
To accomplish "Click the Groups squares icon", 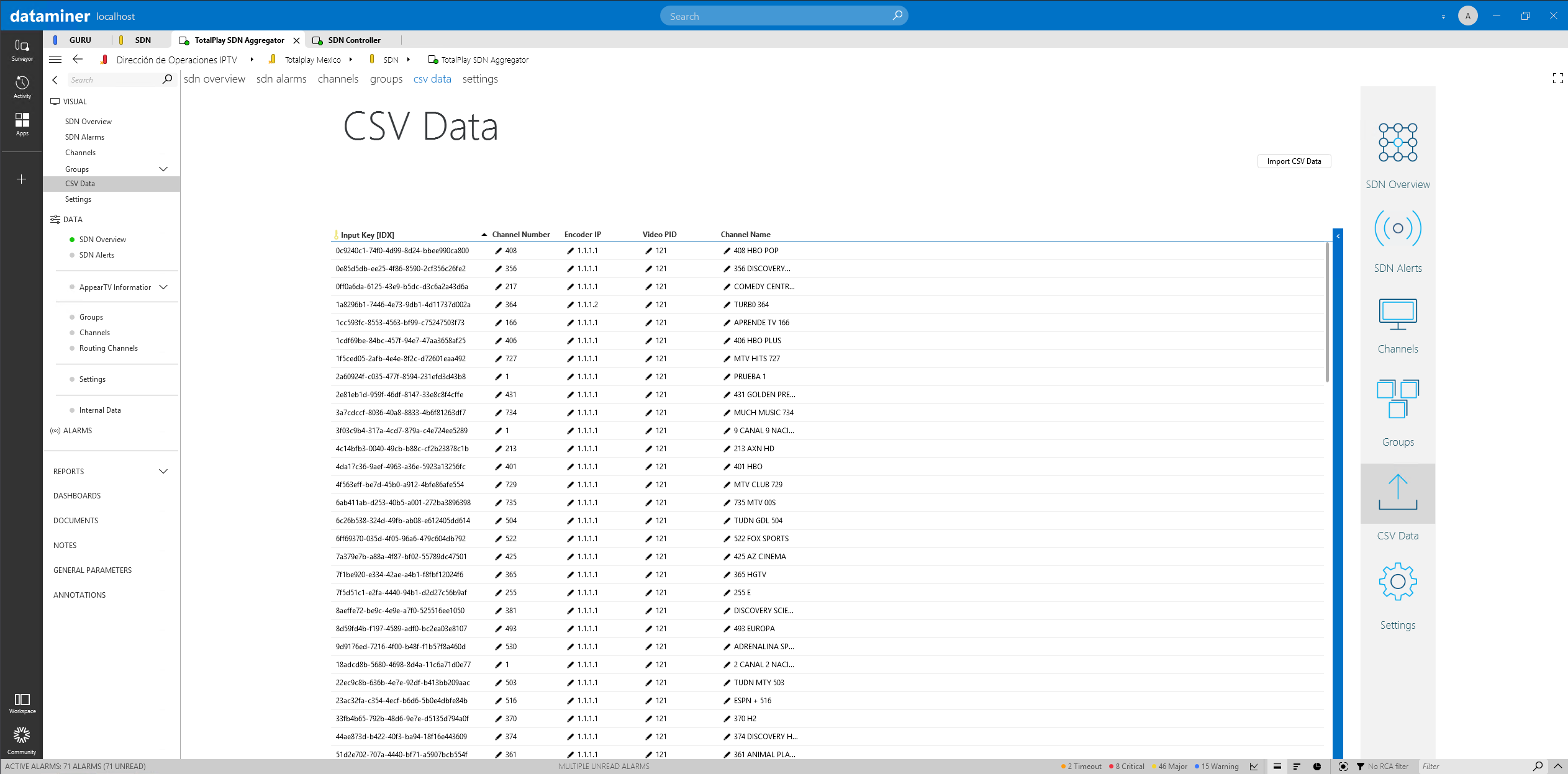I will click(x=1397, y=398).
